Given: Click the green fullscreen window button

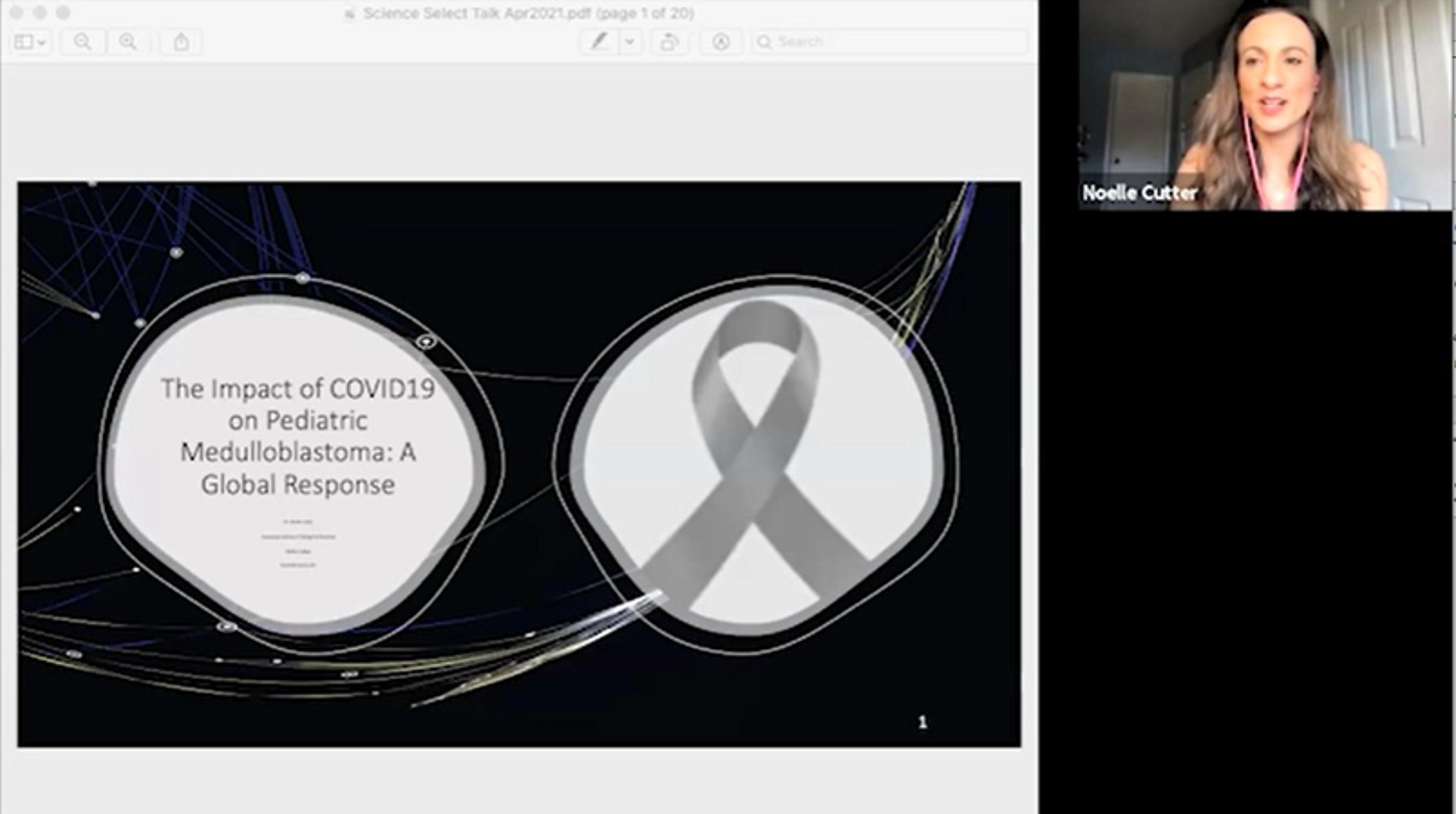Looking at the screenshot, I should 63,13.
